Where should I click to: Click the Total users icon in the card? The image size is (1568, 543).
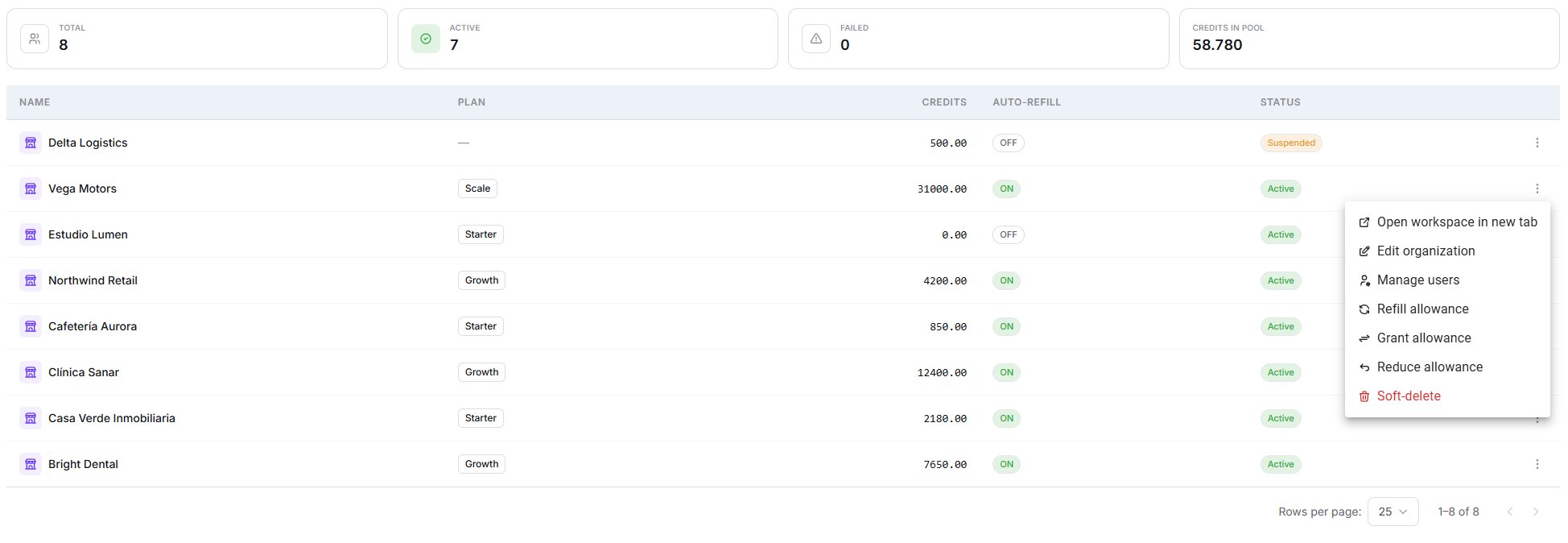click(x=35, y=39)
